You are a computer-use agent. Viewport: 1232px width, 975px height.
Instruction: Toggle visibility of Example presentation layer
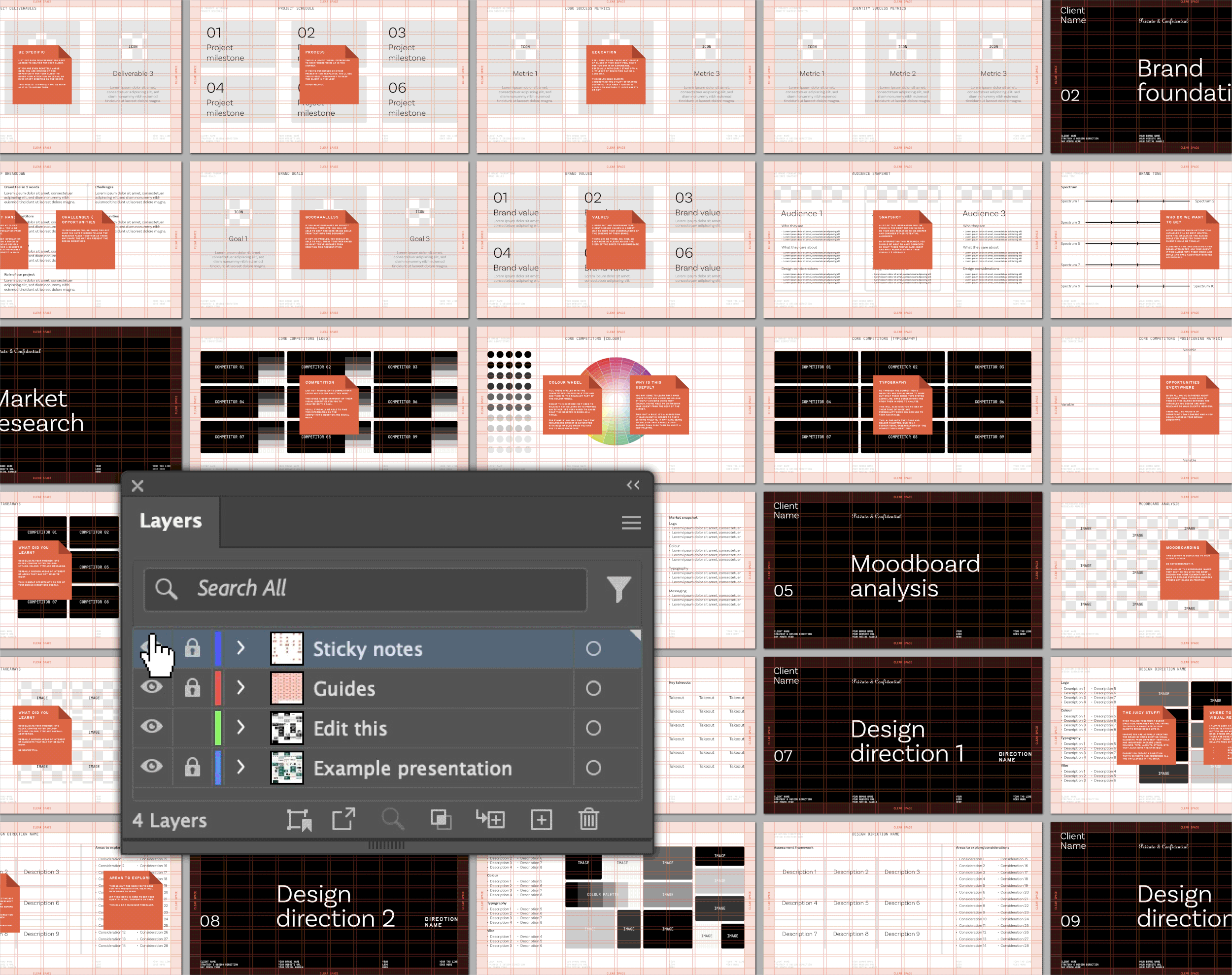152,767
